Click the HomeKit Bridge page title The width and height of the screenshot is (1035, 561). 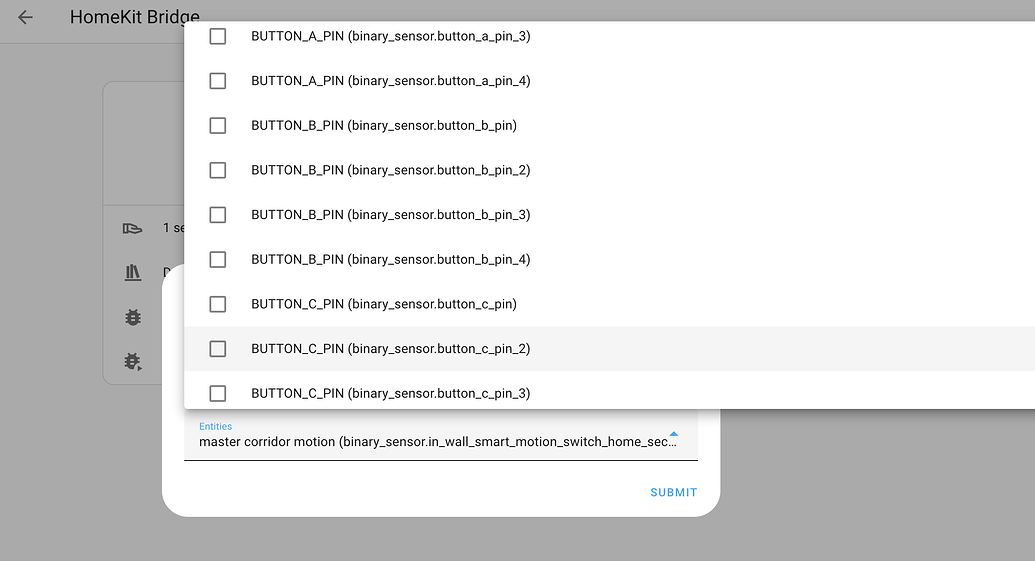click(x=135, y=17)
